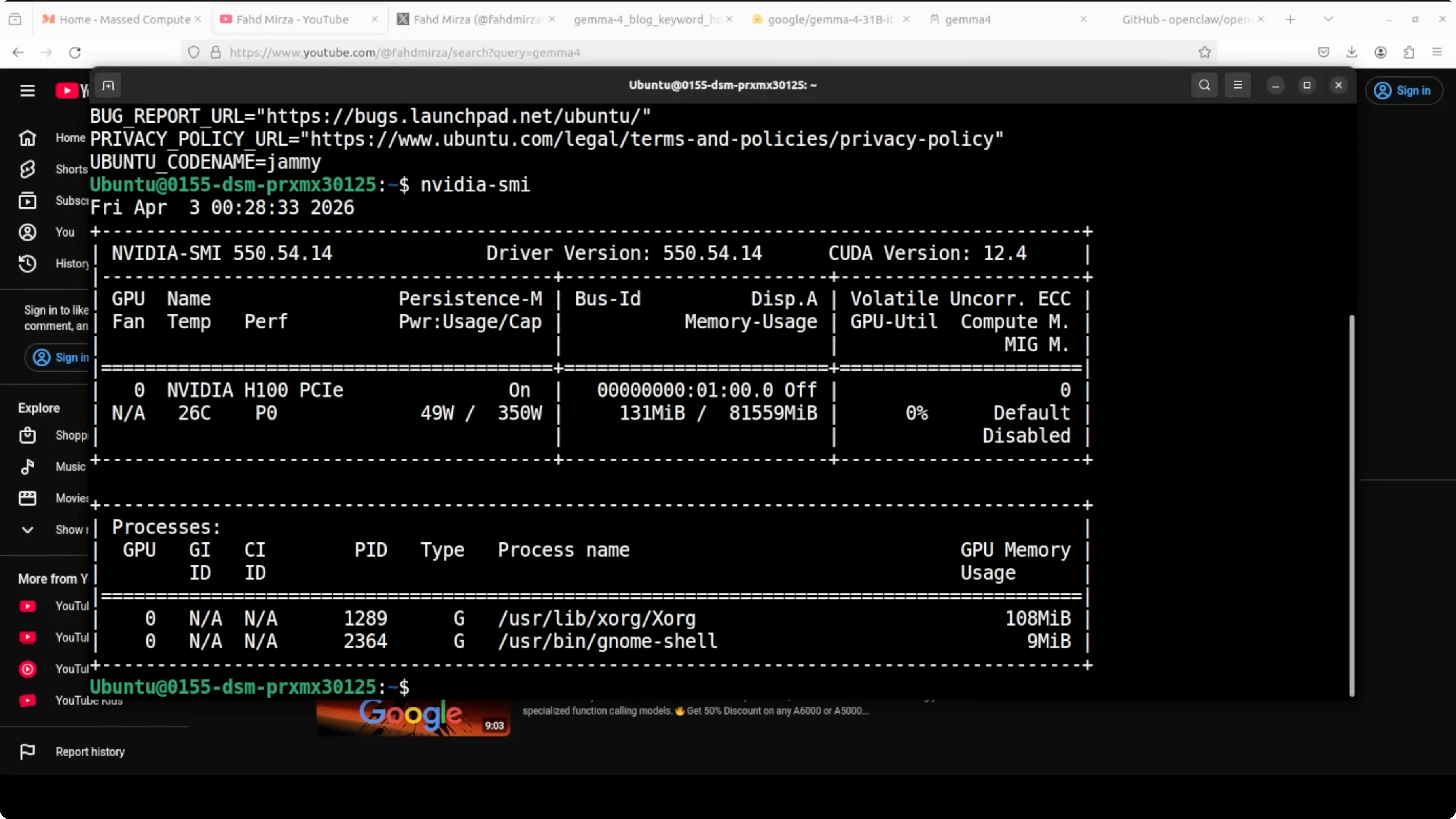The image size is (1456, 819).
Task: Open the YouTube History sidebar icon
Action: click(x=27, y=264)
